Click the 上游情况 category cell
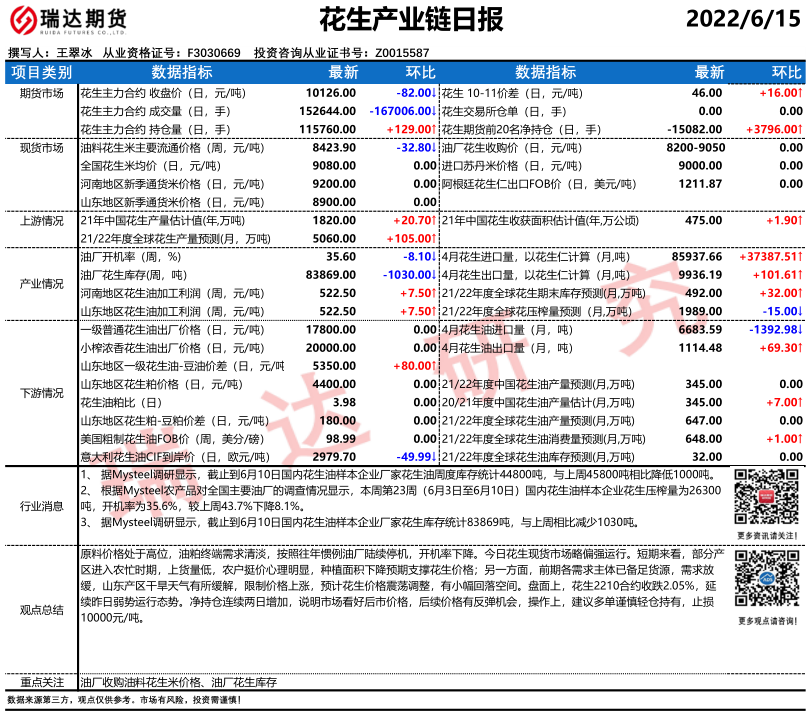Image resolution: width=810 pixels, height=715 pixels. (x=41, y=220)
